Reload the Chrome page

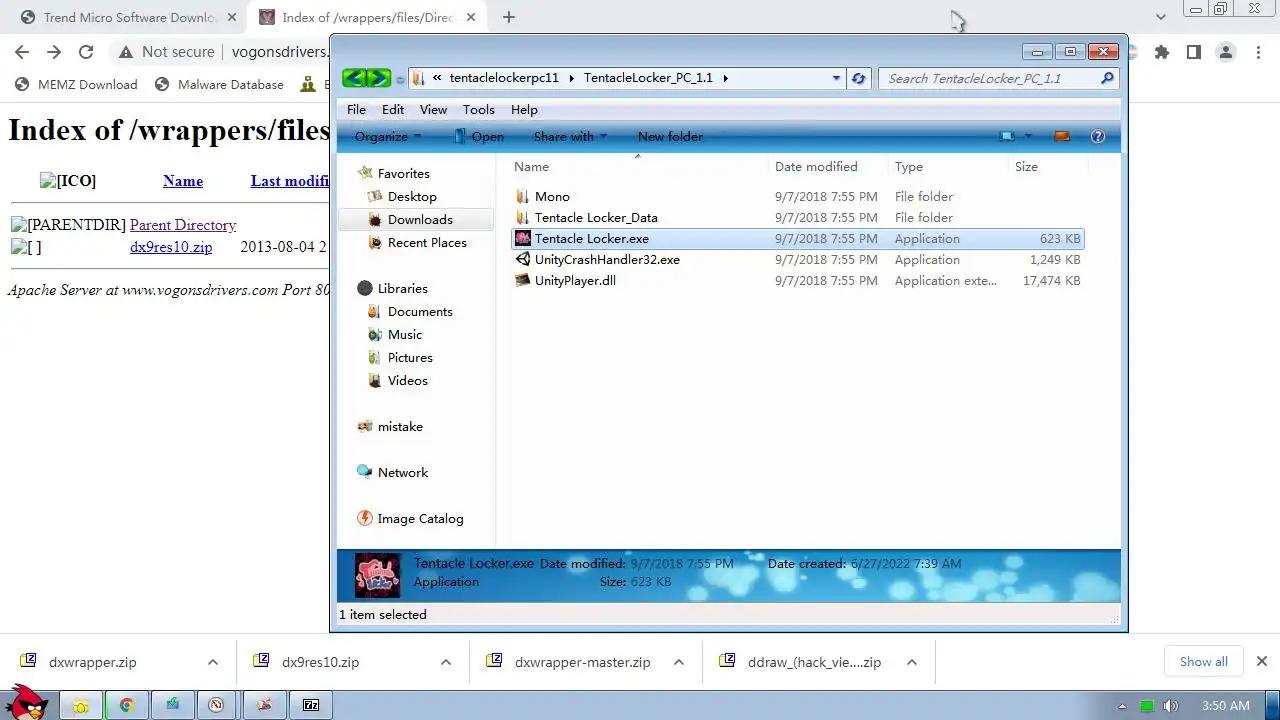[86, 52]
